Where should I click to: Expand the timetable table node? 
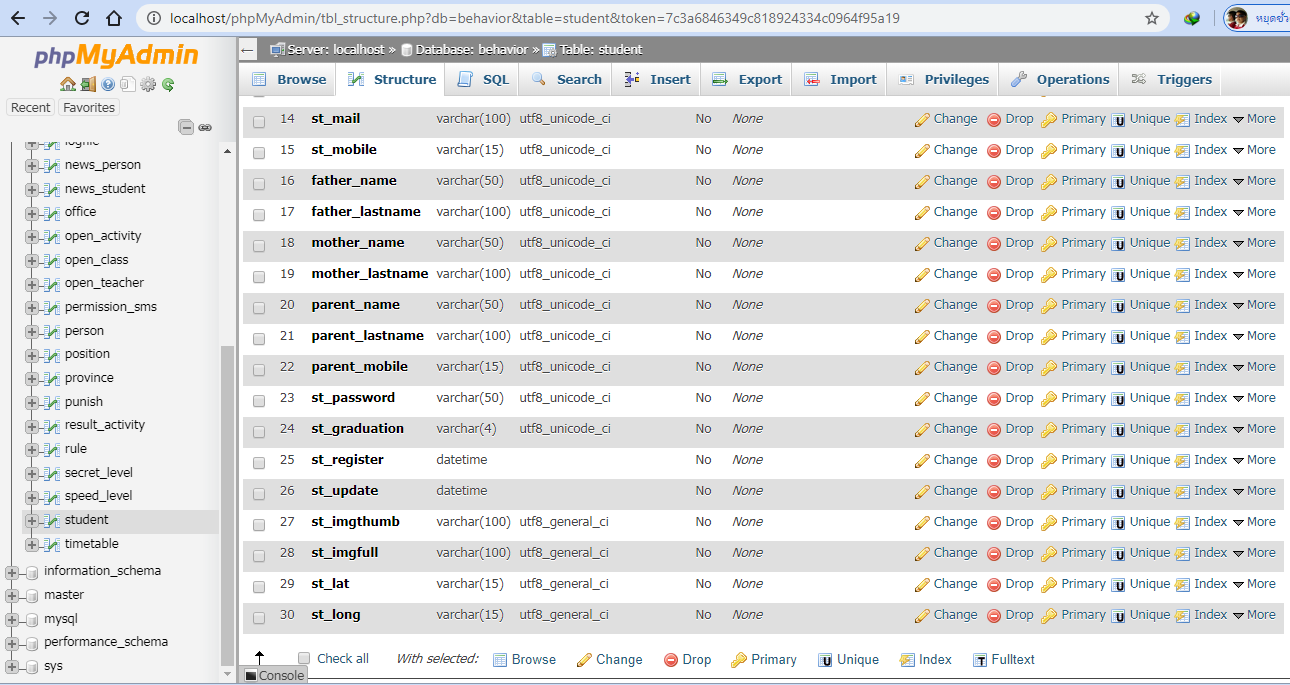pyautogui.click(x=32, y=545)
